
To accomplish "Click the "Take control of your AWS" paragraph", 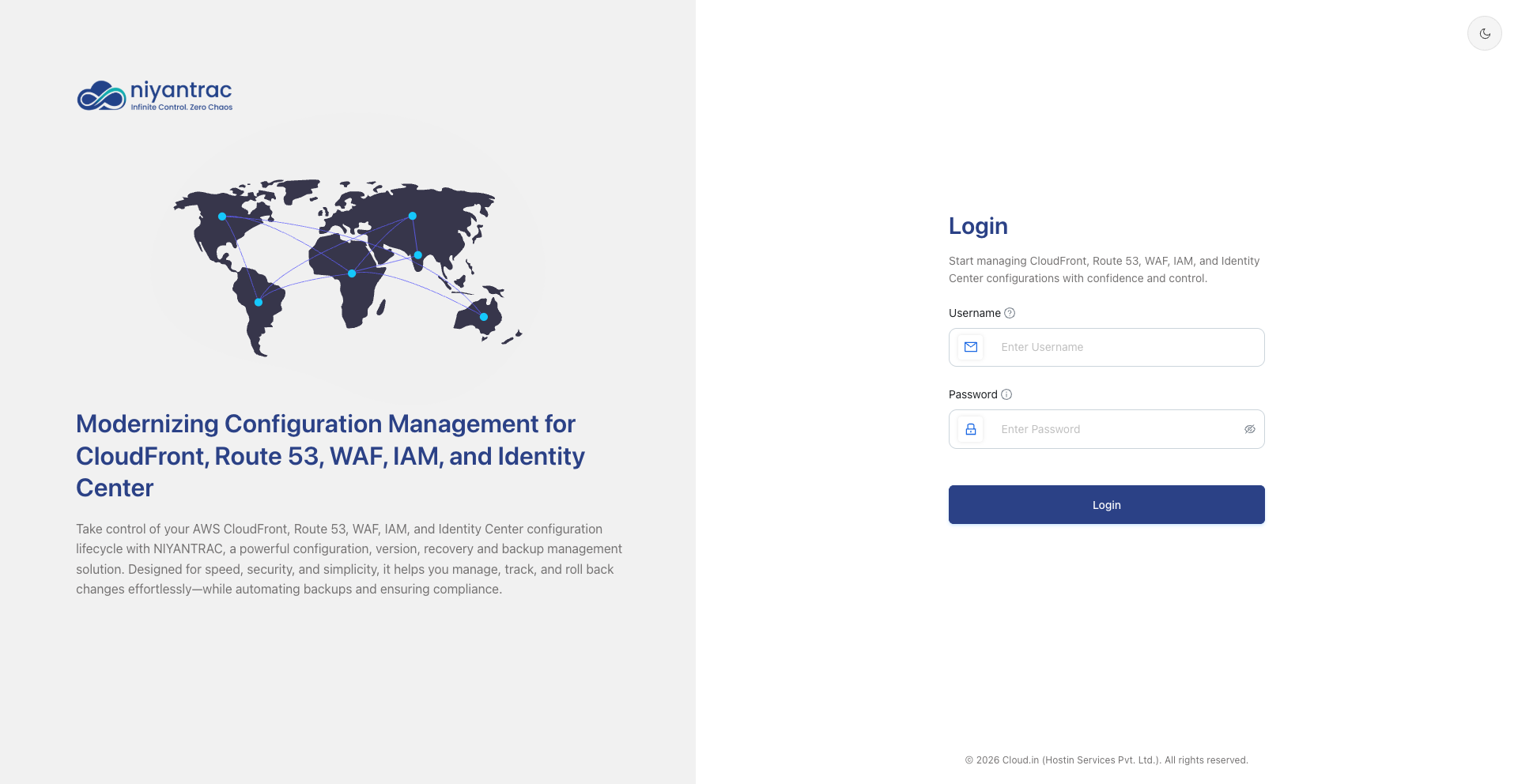I will point(349,559).
